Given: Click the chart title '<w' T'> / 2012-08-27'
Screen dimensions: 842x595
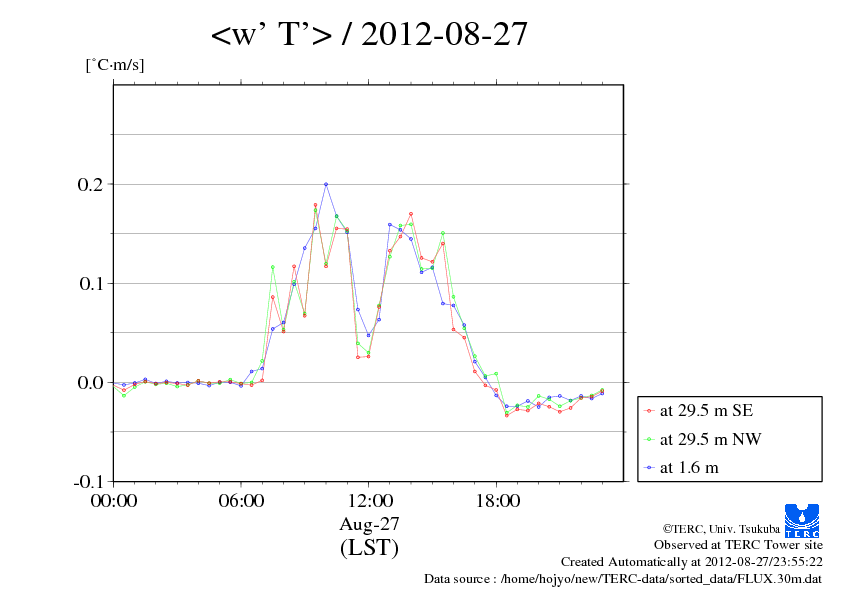Looking at the screenshot, I should coord(369,34).
